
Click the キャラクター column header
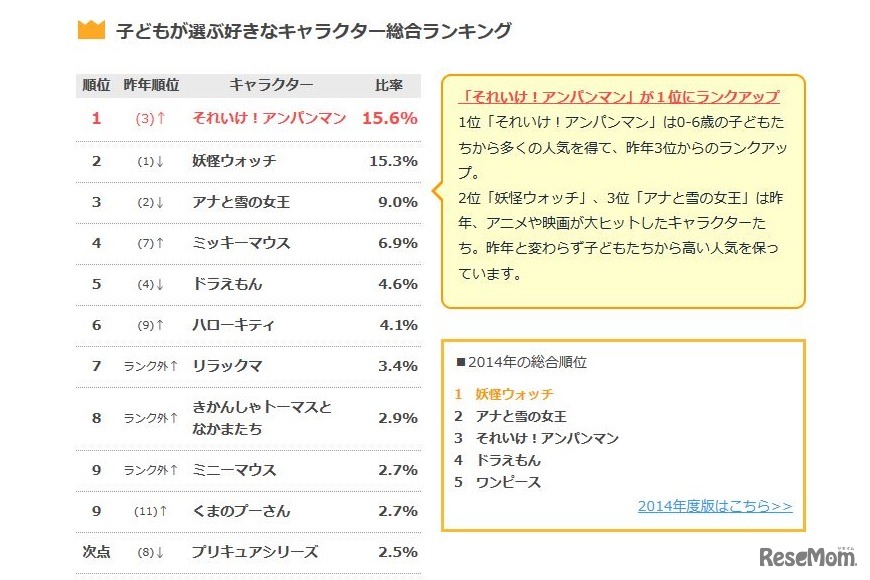pyautogui.click(x=271, y=85)
